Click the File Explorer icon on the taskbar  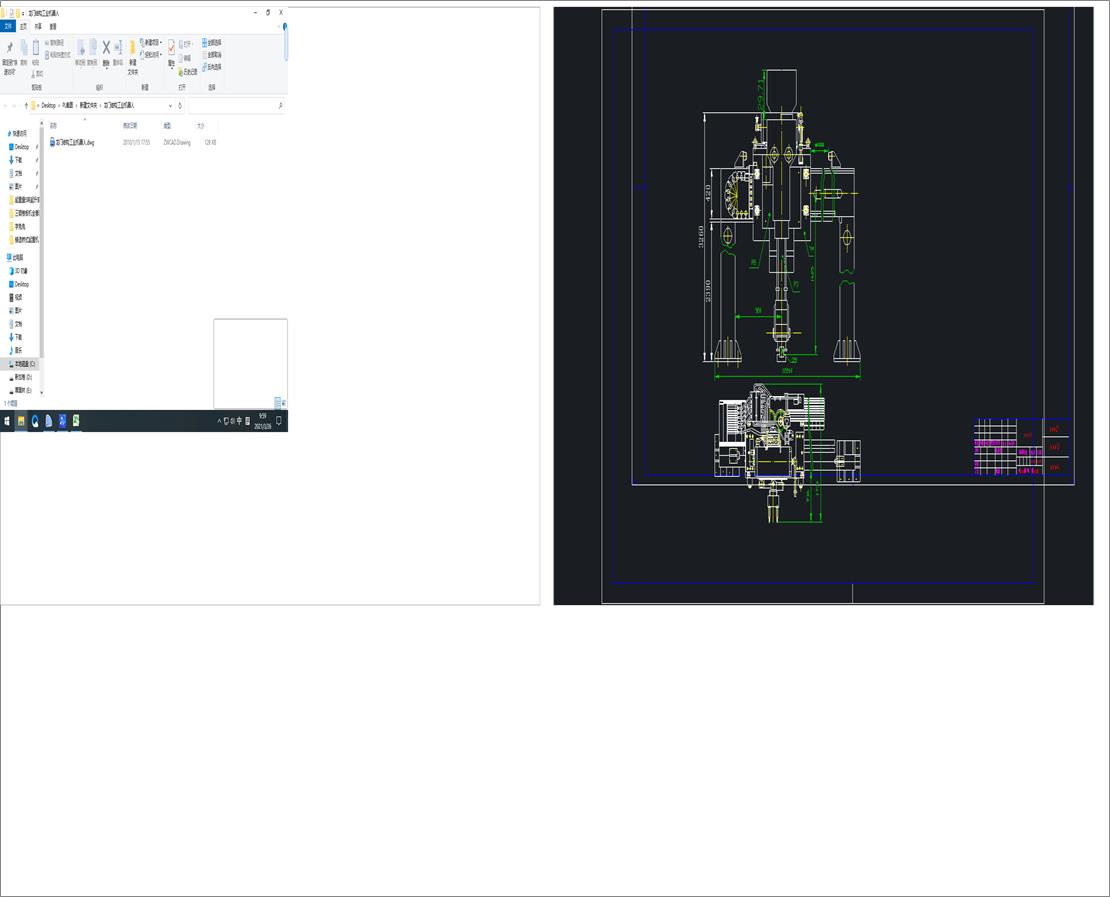click(x=21, y=421)
